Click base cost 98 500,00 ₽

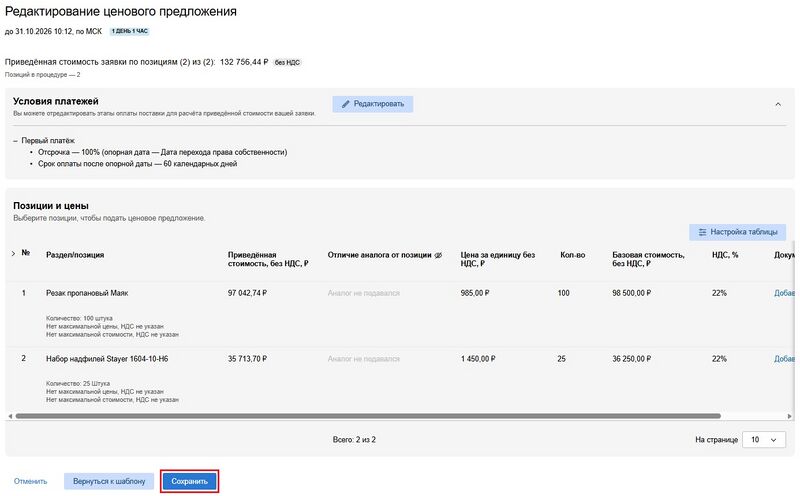(x=631, y=293)
